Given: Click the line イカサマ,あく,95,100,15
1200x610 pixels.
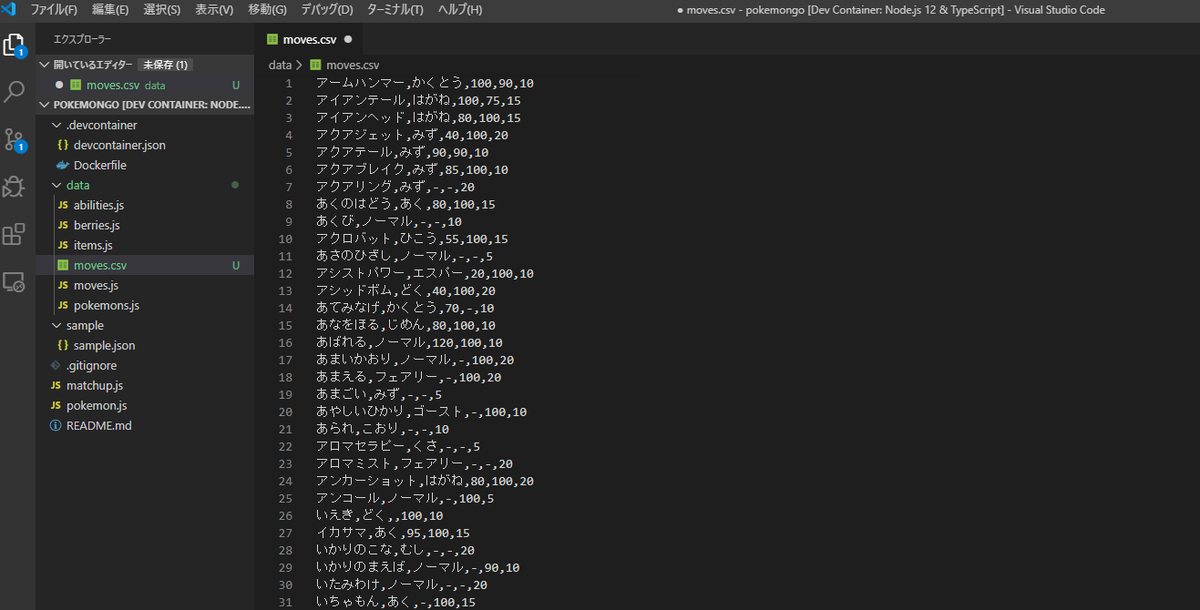Looking at the screenshot, I should 393,533.
